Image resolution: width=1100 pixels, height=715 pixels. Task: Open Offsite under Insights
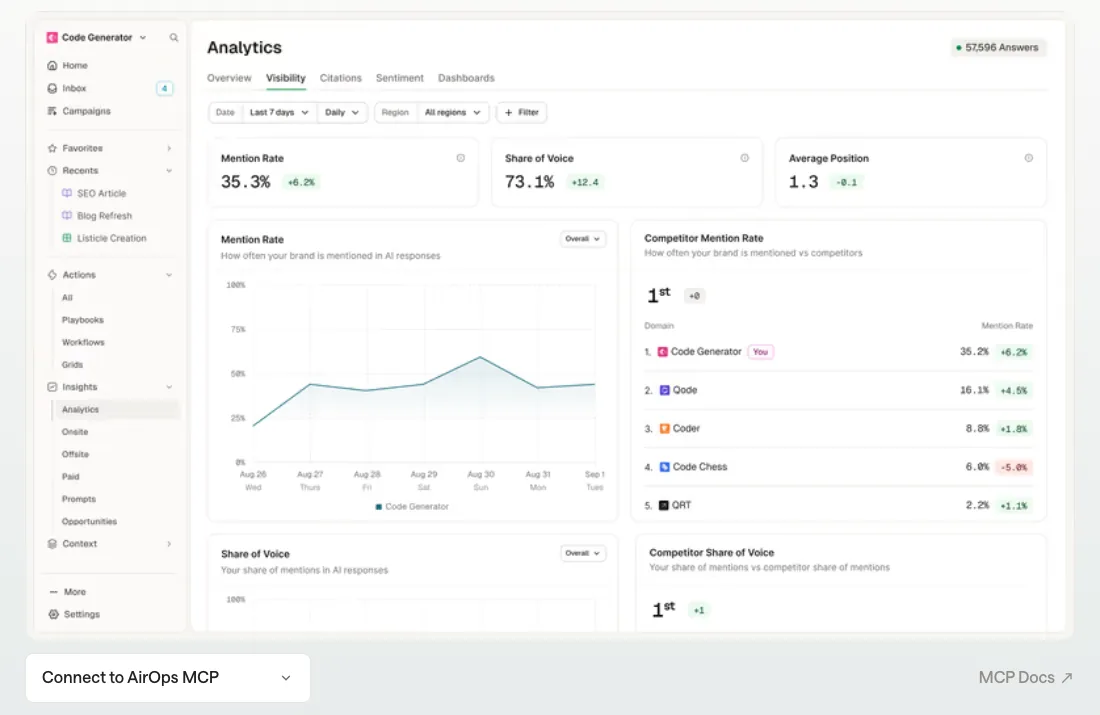tap(75, 455)
